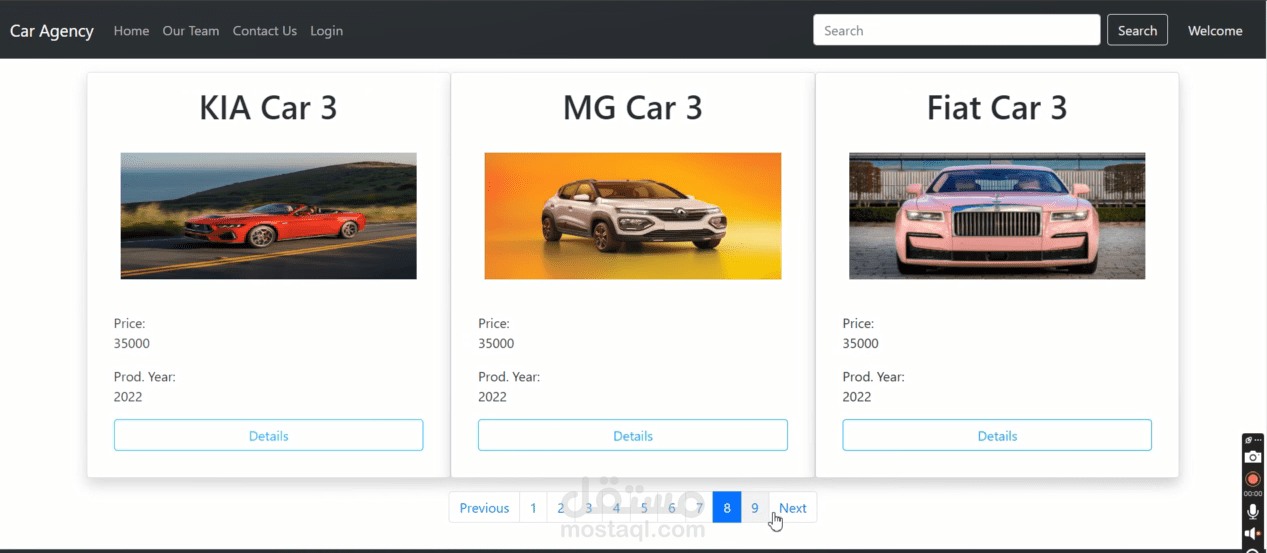
Task: Click the active page 8 button
Action: click(x=727, y=507)
